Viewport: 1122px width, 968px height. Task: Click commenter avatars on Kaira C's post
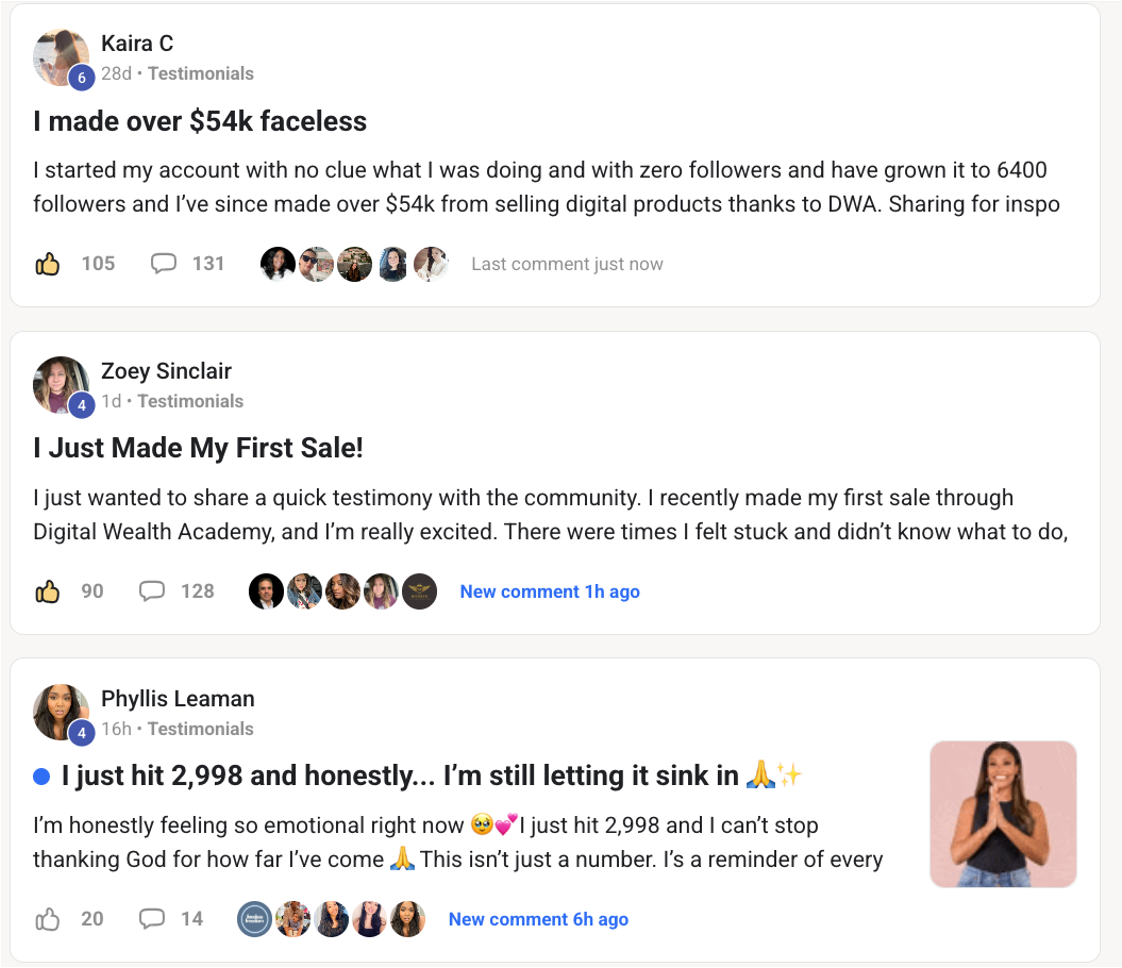(x=354, y=264)
